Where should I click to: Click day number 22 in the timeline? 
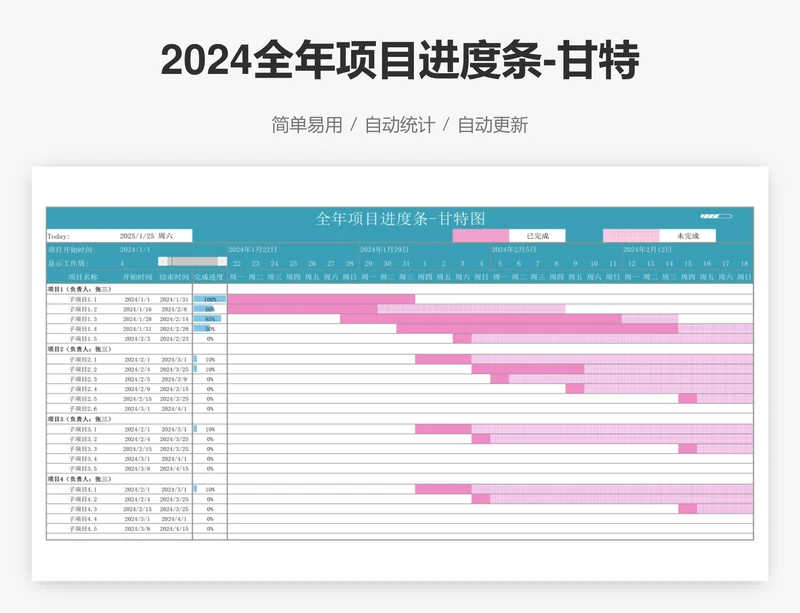[x=237, y=264]
